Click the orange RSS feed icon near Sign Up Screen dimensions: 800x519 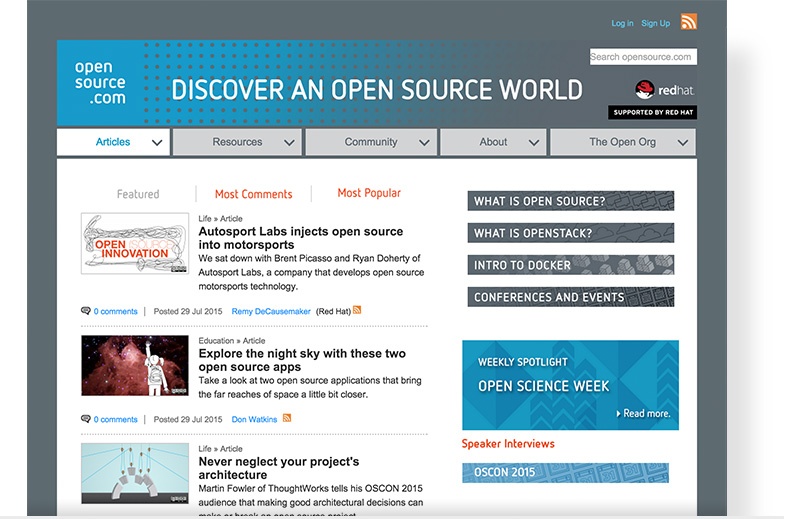[x=688, y=22]
